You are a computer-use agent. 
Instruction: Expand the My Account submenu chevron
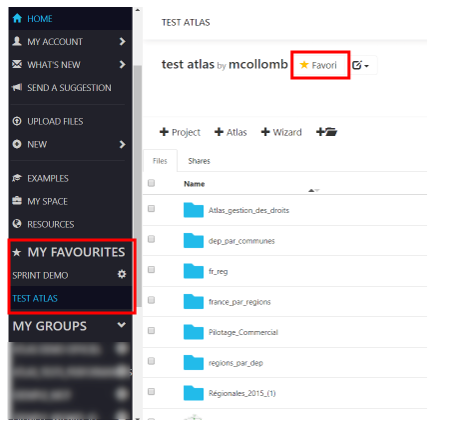click(x=122, y=41)
